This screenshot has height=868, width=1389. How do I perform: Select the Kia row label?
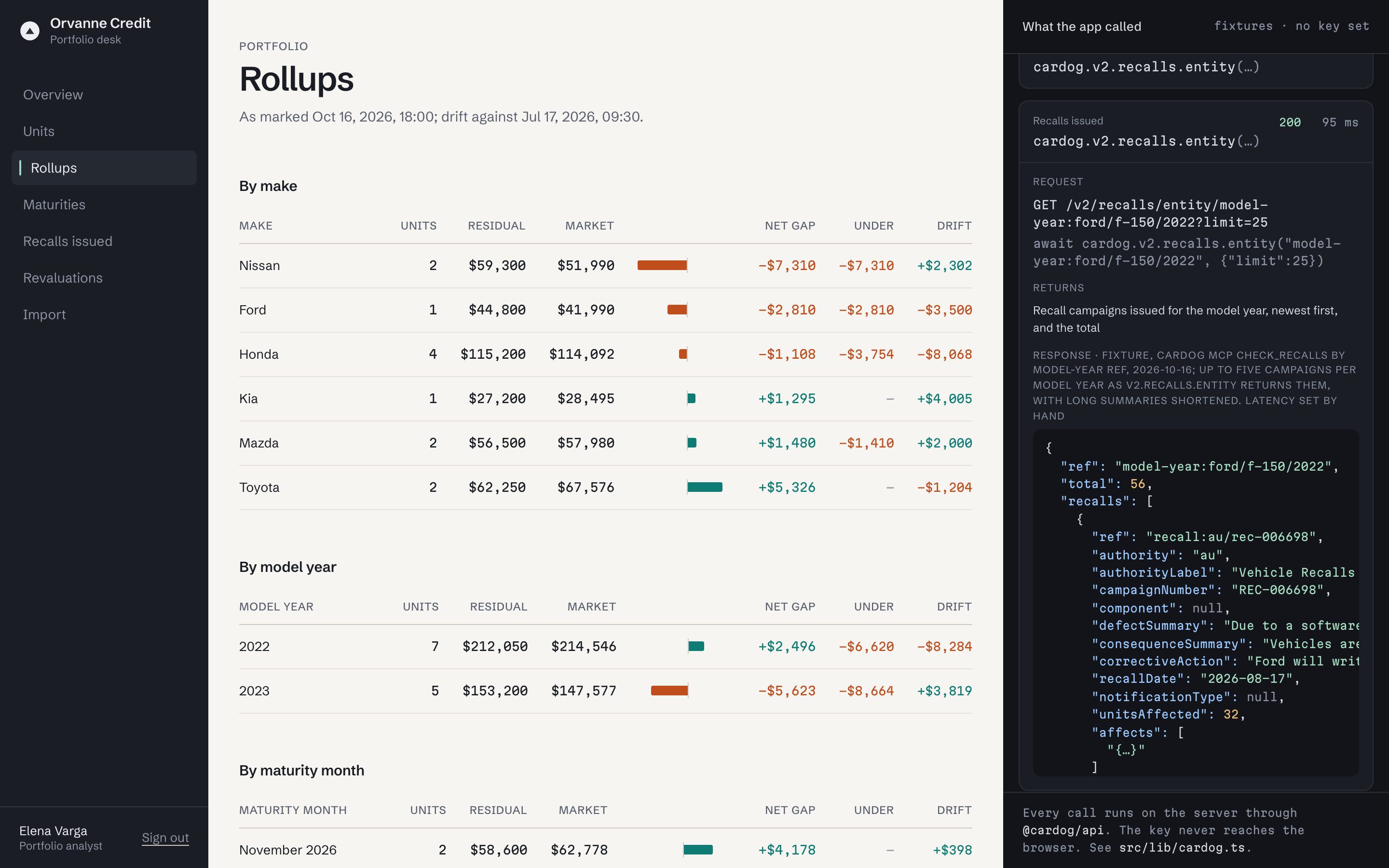tap(248, 398)
